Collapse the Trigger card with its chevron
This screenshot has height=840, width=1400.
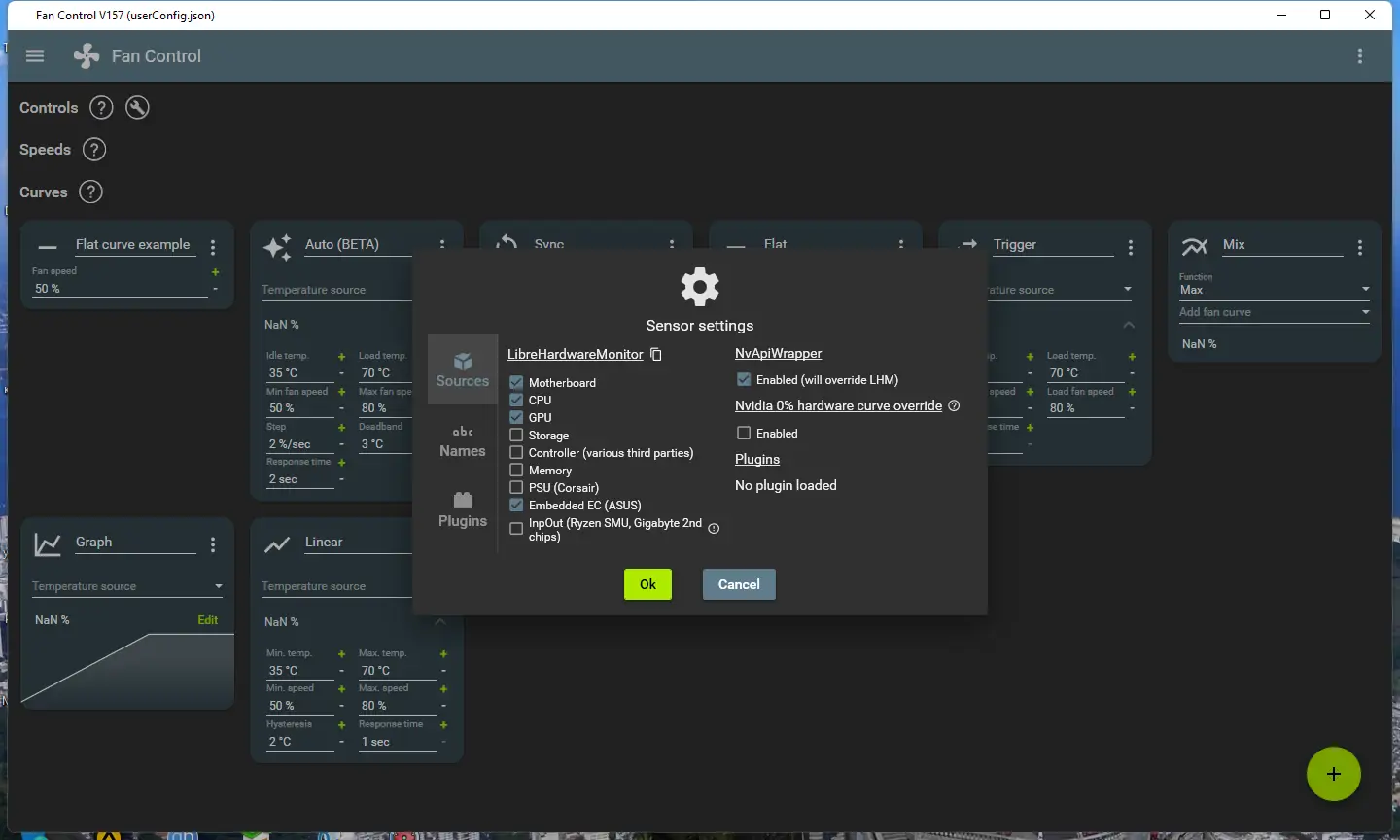coord(1129,325)
